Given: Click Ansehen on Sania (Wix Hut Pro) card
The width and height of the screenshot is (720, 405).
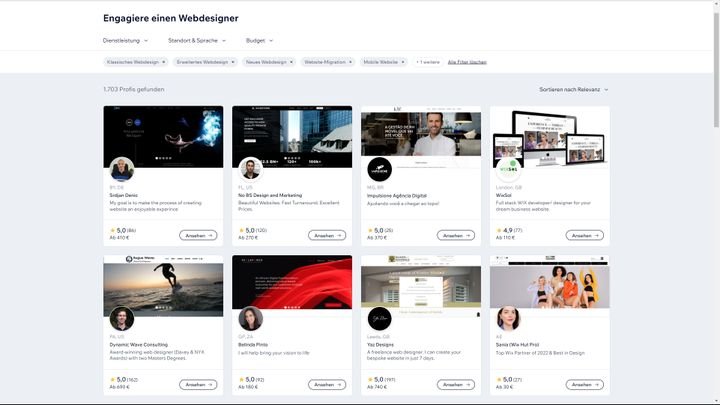Looking at the screenshot, I should 585,385.
